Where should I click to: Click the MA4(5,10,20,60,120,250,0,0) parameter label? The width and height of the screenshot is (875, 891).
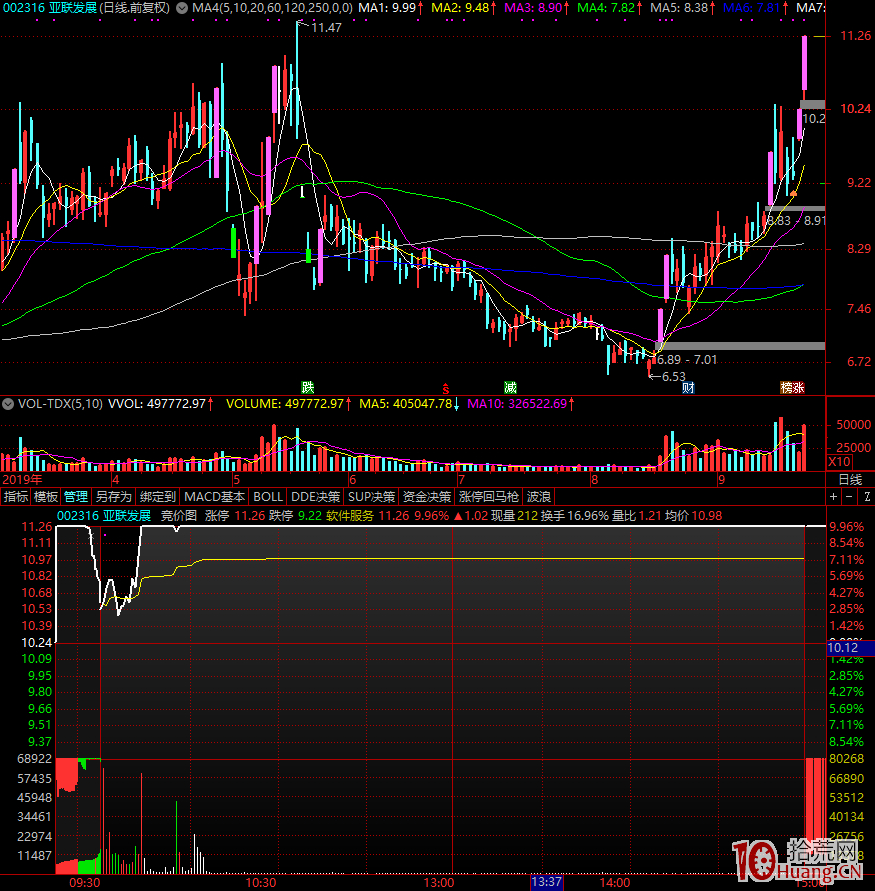click(272, 8)
